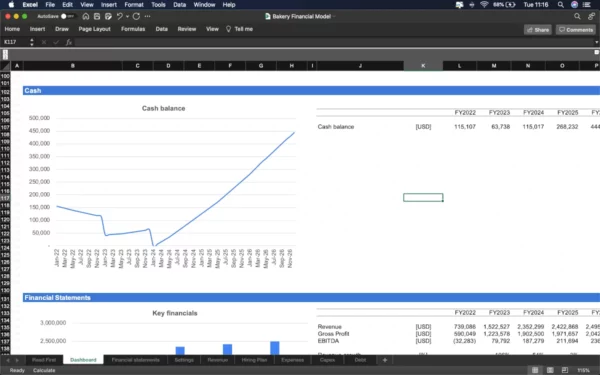Image resolution: width=600 pixels, height=375 pixels.
Task: Open the Insert ribbon tab
Action: tap(38, 29)
